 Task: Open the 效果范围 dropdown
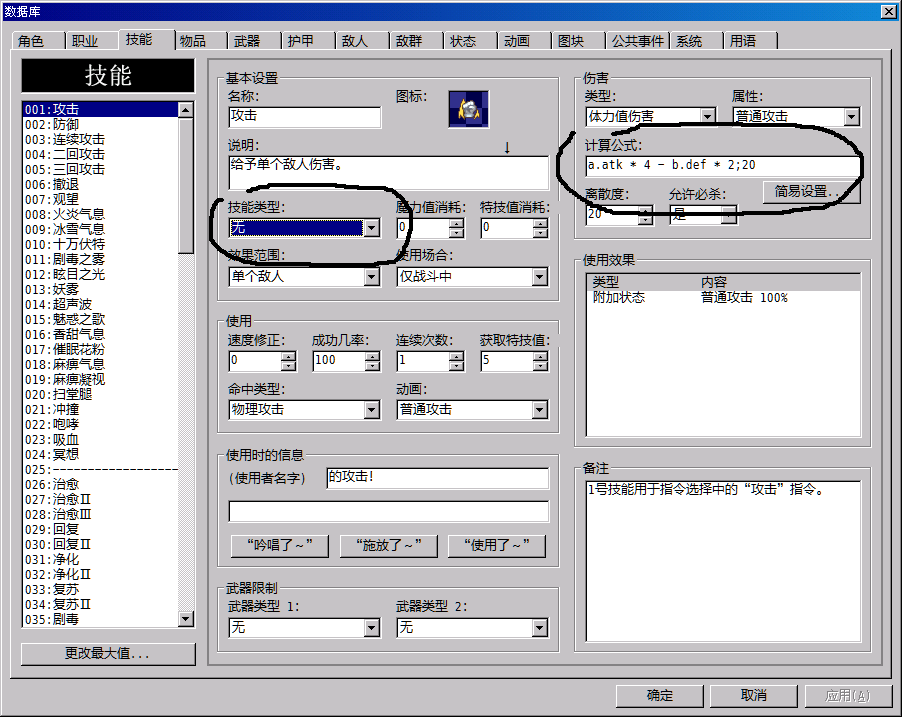(x=372, y=277)
